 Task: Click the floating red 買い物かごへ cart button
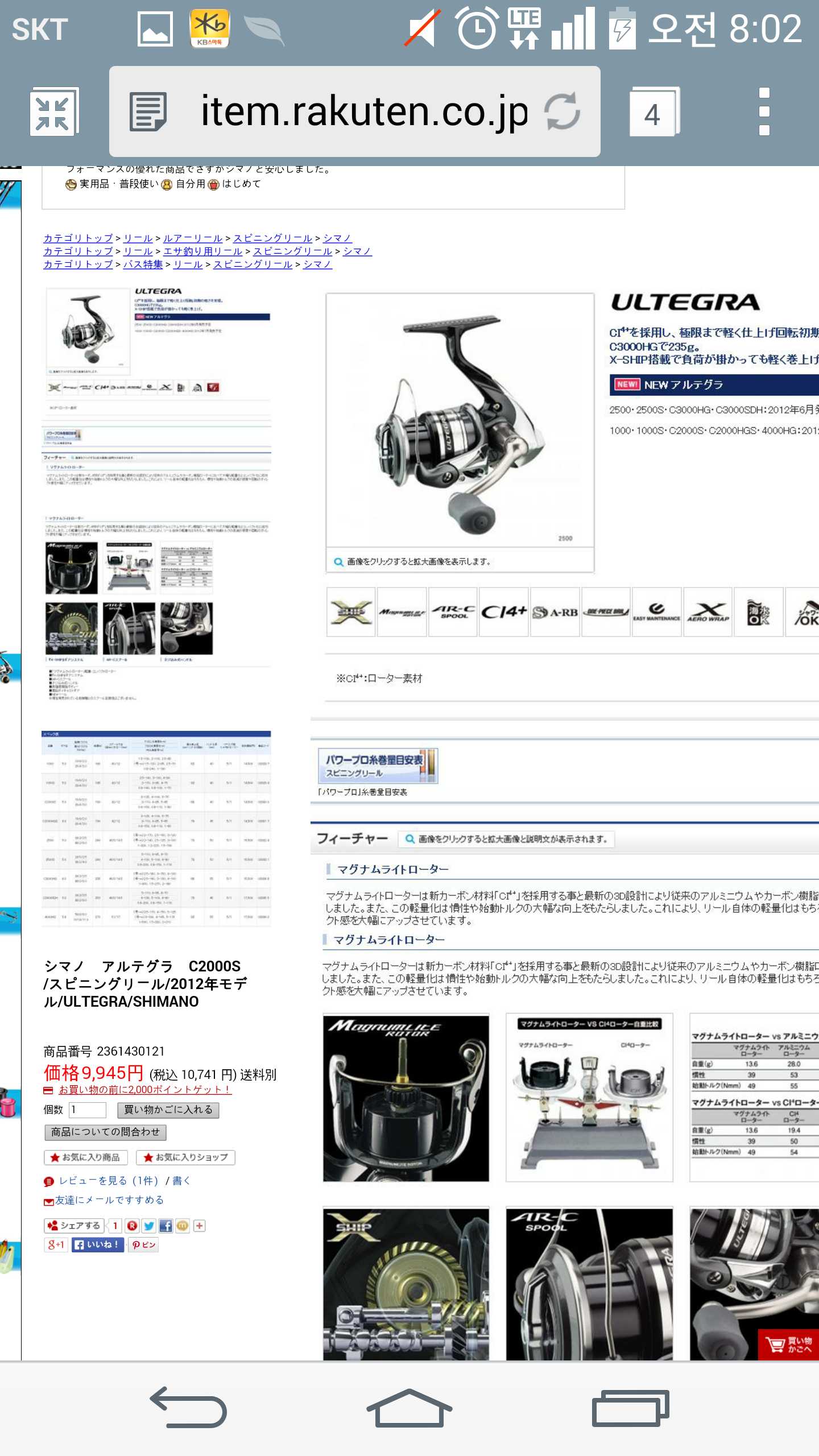tap(788, 1345)
